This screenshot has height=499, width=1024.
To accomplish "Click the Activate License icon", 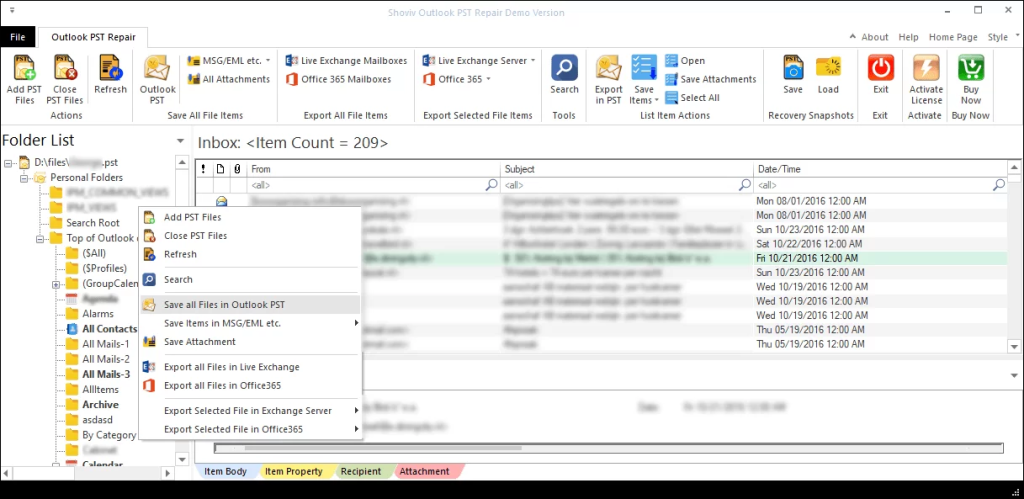I will (x=926, y=70).
